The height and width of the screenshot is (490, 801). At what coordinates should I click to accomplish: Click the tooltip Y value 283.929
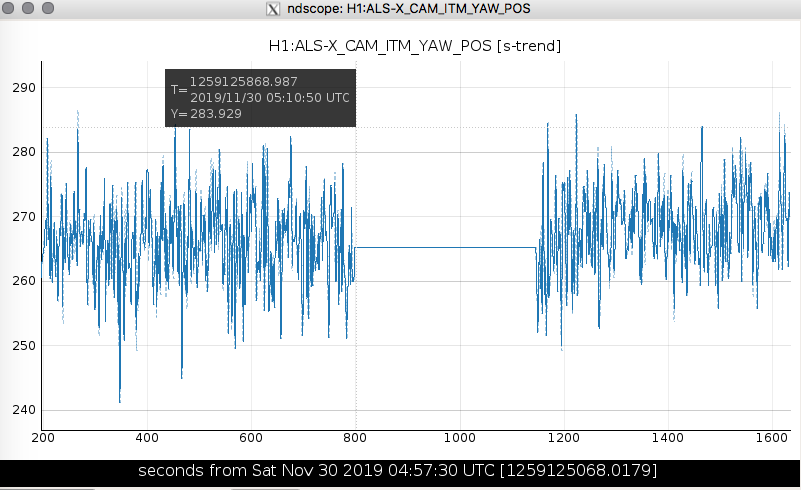(216, 113)
